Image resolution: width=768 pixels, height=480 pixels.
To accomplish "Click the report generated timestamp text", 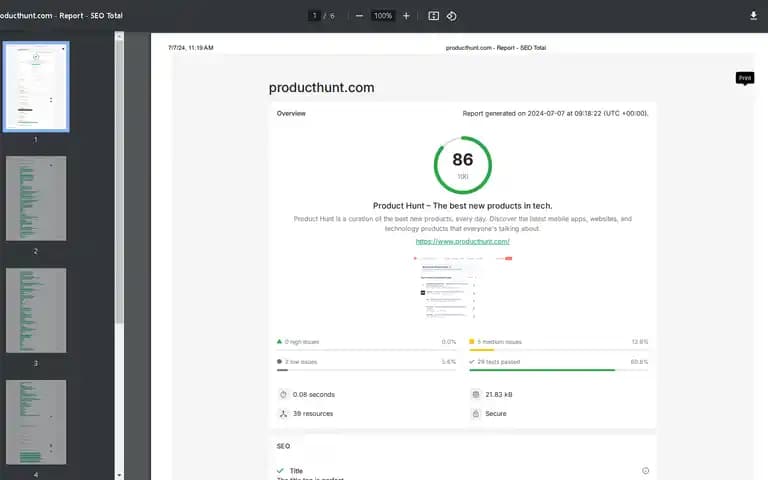I will (x=555, y=113).
